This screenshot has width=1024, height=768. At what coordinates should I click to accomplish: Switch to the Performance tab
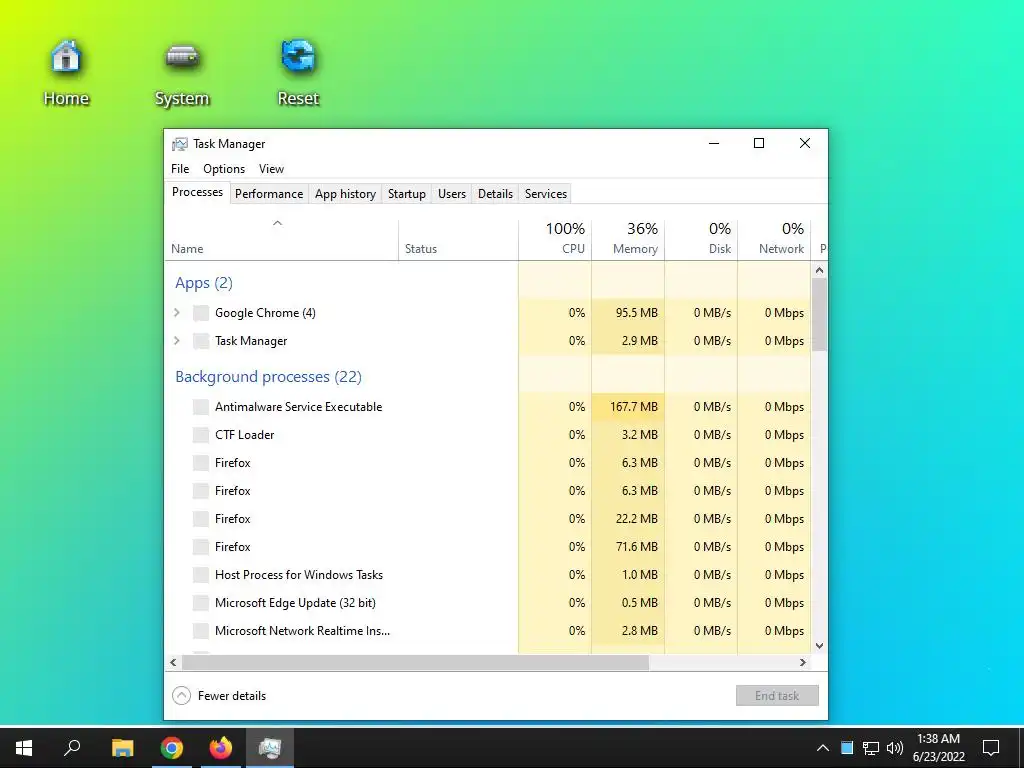[x=269, y=194]
